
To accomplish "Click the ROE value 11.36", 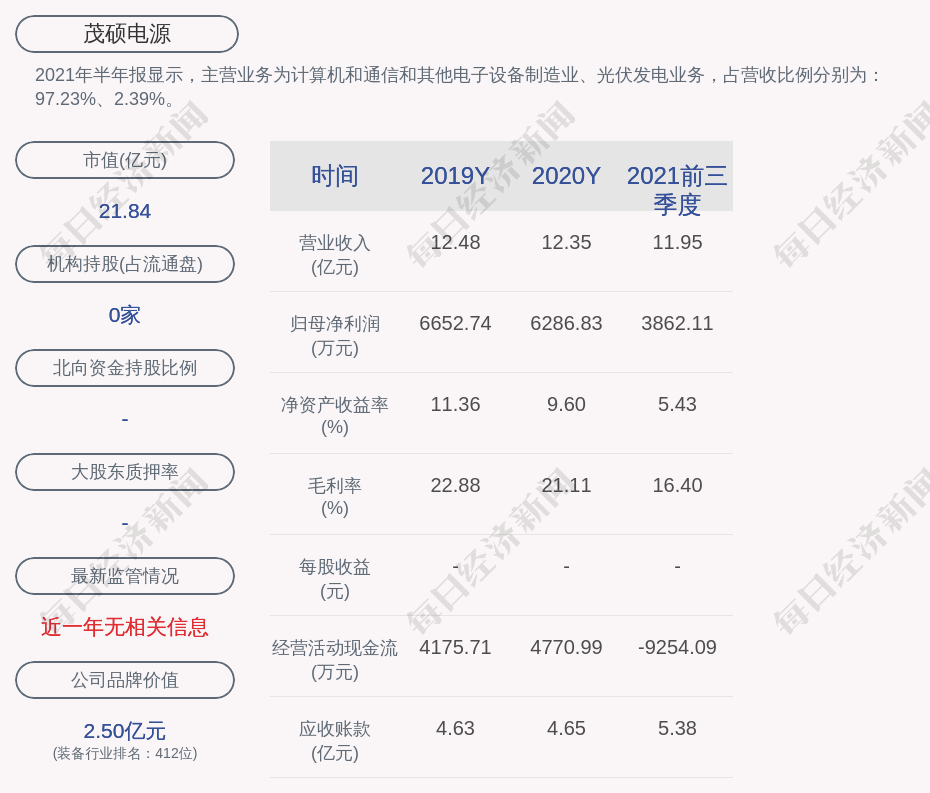I will (x=456, y=404).
